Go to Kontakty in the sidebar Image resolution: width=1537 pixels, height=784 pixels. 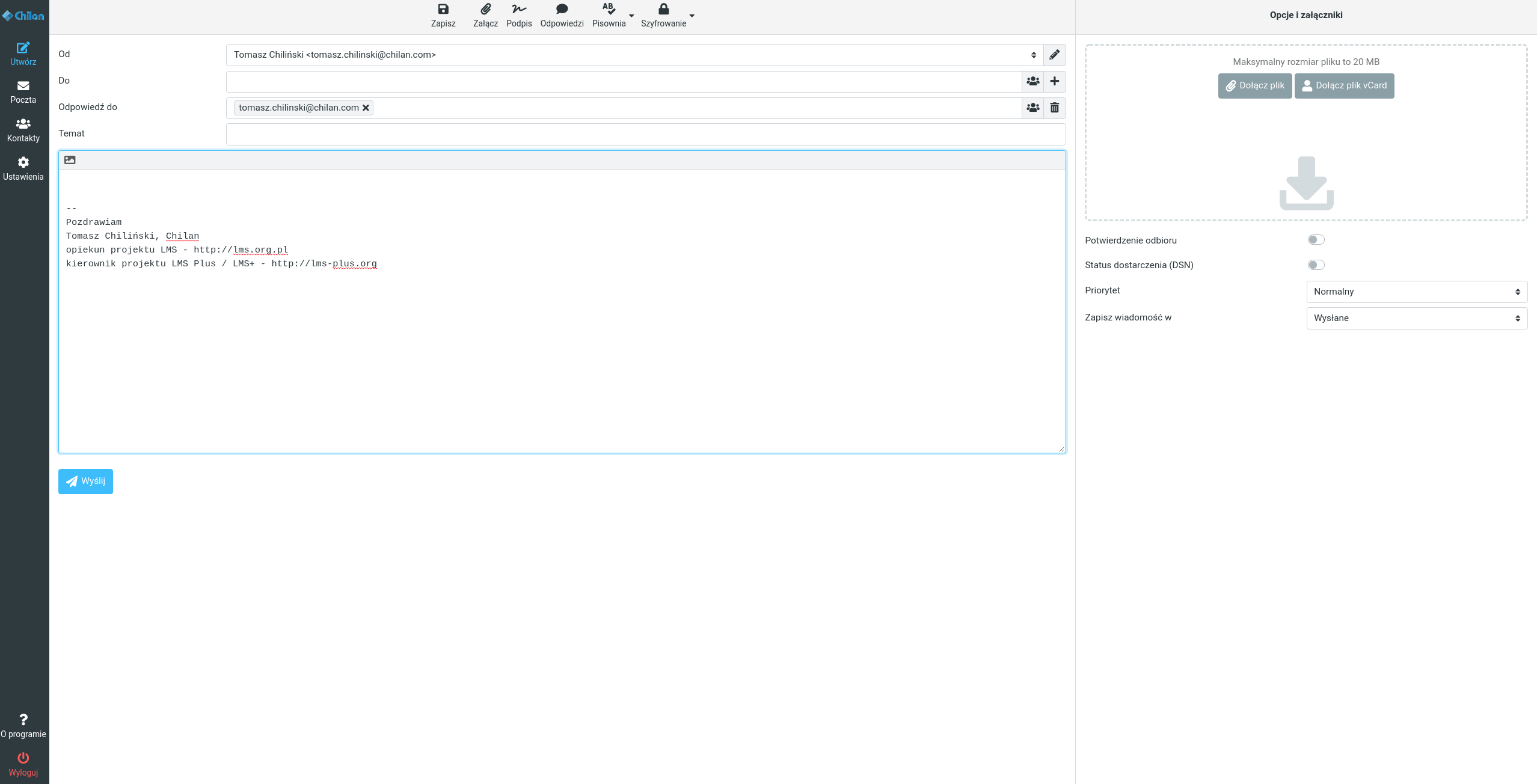(23, 130)
